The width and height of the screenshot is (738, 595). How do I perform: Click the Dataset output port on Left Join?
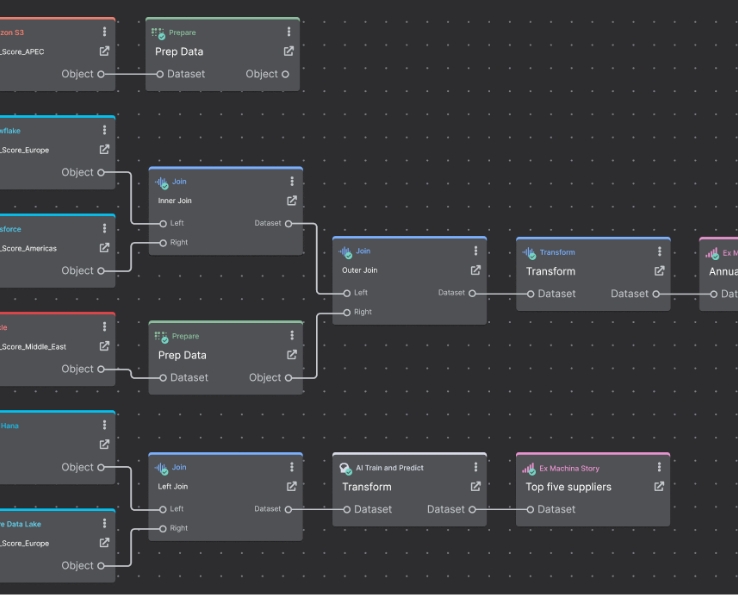click(x=289, y=509)
